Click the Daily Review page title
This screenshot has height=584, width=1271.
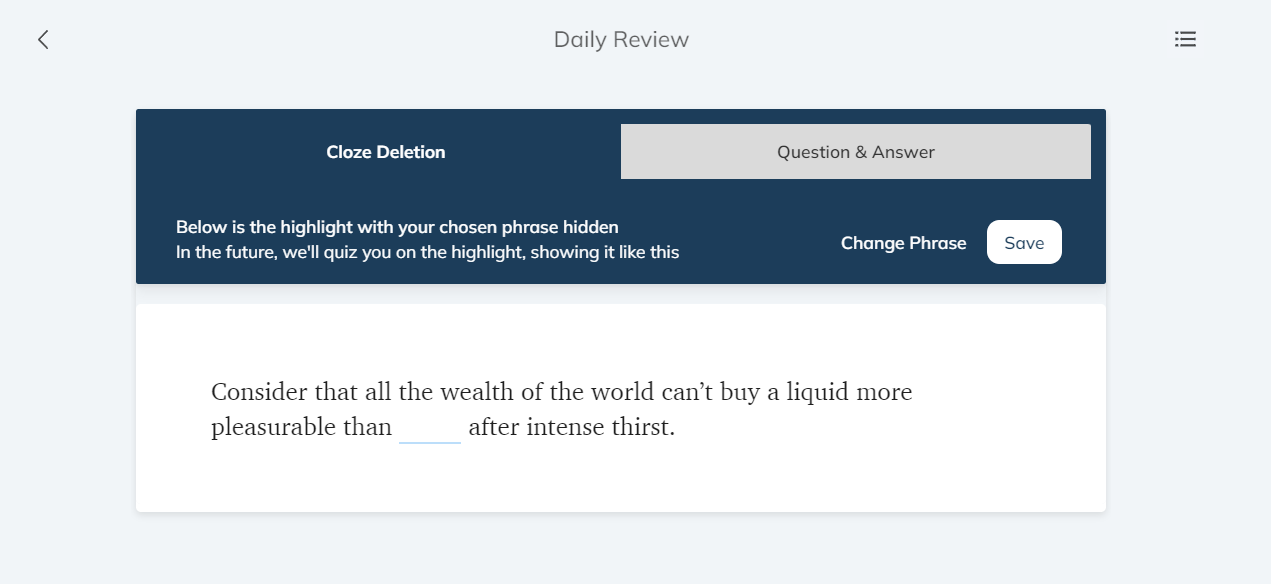click(621, 40)
